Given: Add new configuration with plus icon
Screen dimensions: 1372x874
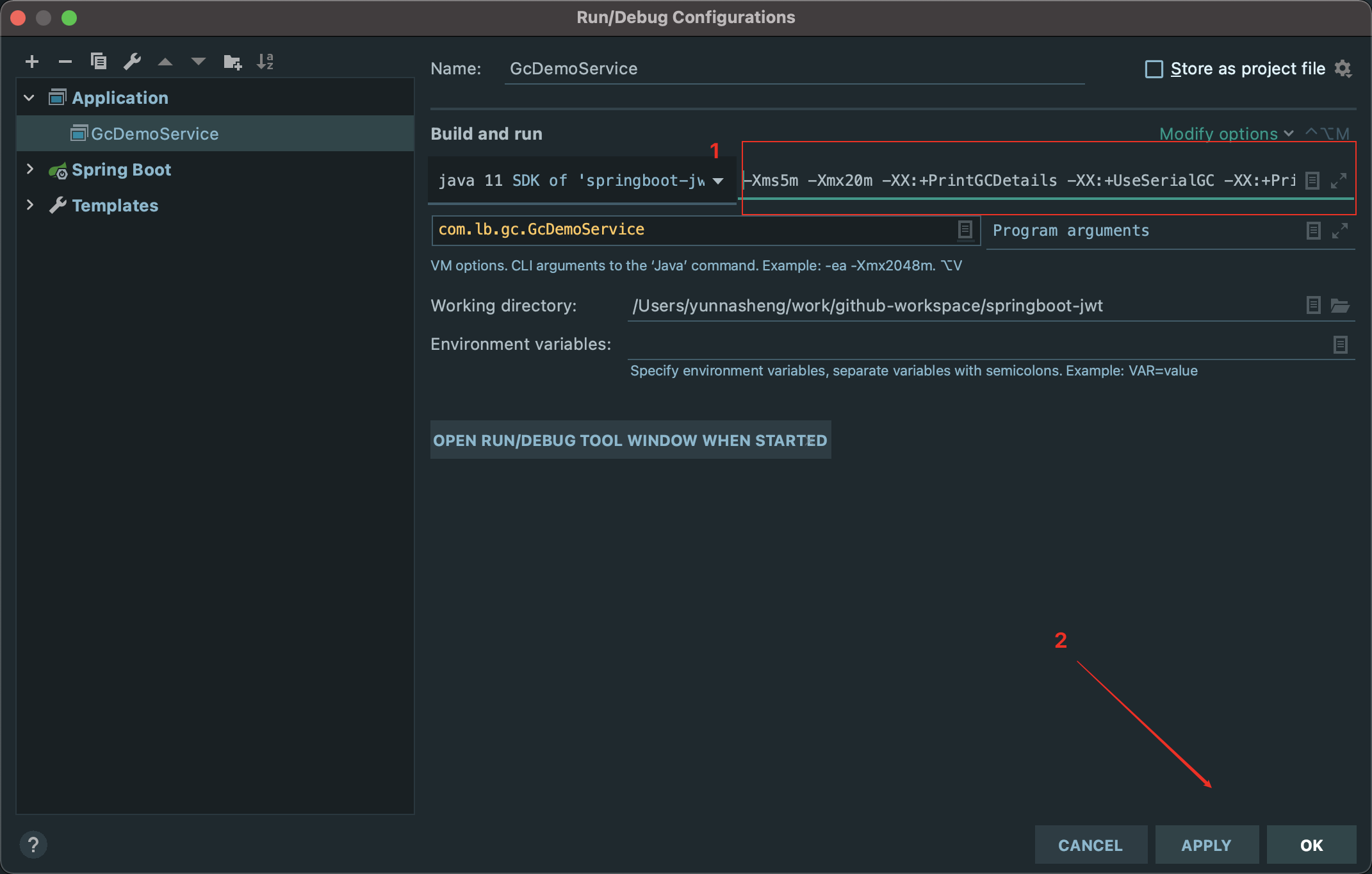Looking at the screenshot, I should click(x=32, y=62).
